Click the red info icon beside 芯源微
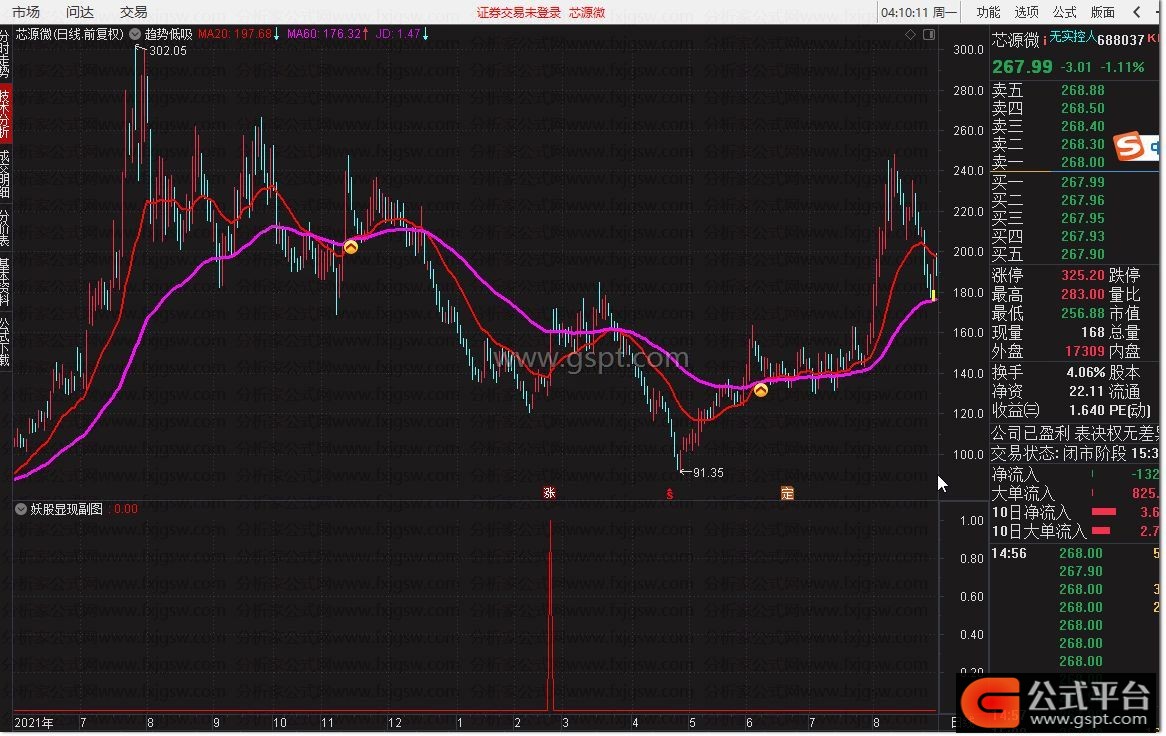The image size is (1166, 736). tap(1044, 39)
